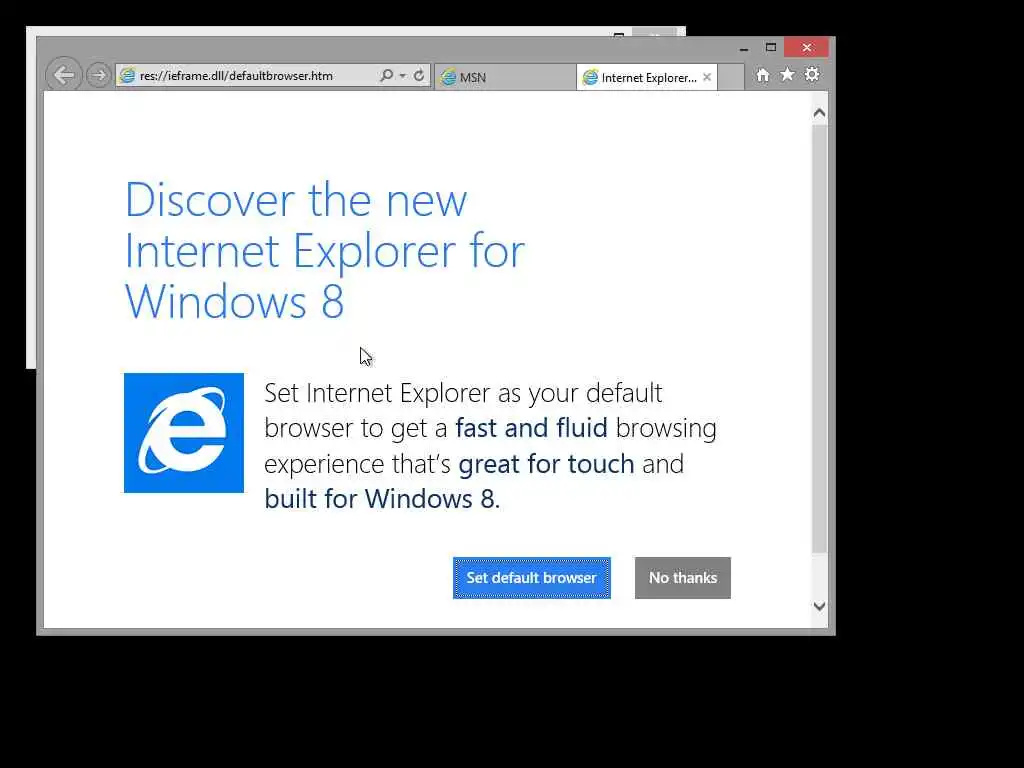The image size is (1024, 768).
Task: Click 'built for Windows 8.' text
Action: tap(382, 499)
